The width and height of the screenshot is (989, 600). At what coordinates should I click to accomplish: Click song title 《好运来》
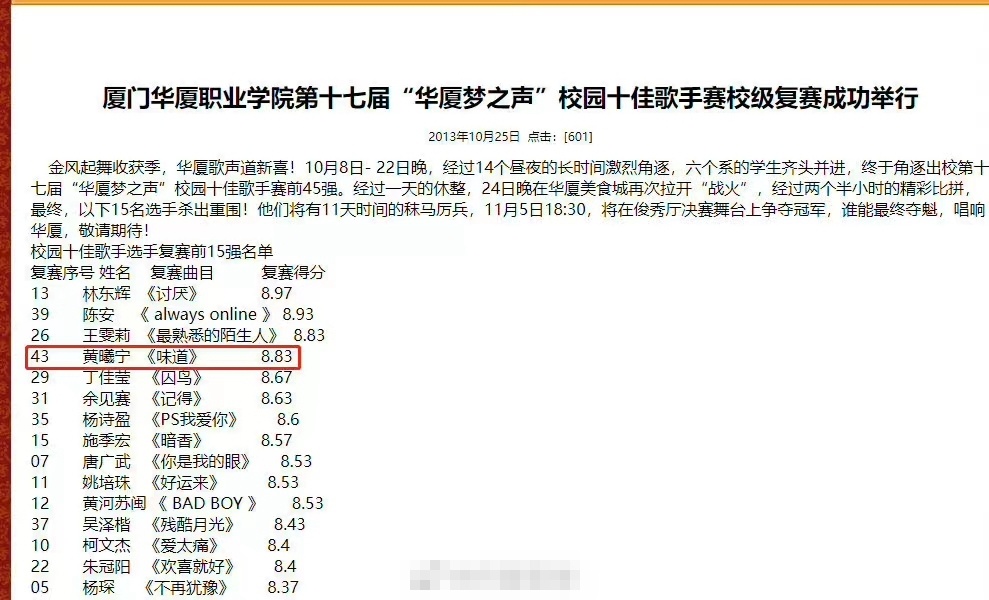tap(184, 482)
